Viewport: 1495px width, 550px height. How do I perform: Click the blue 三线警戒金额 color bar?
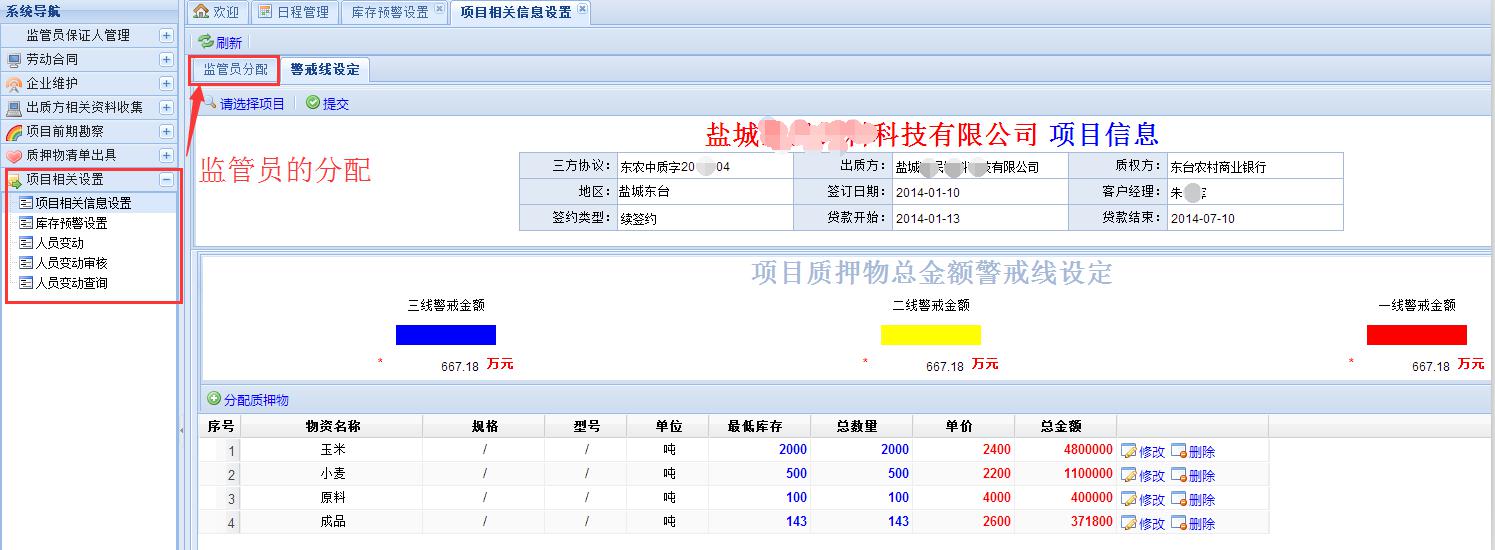pyautogui.click(x=445, y=335)
